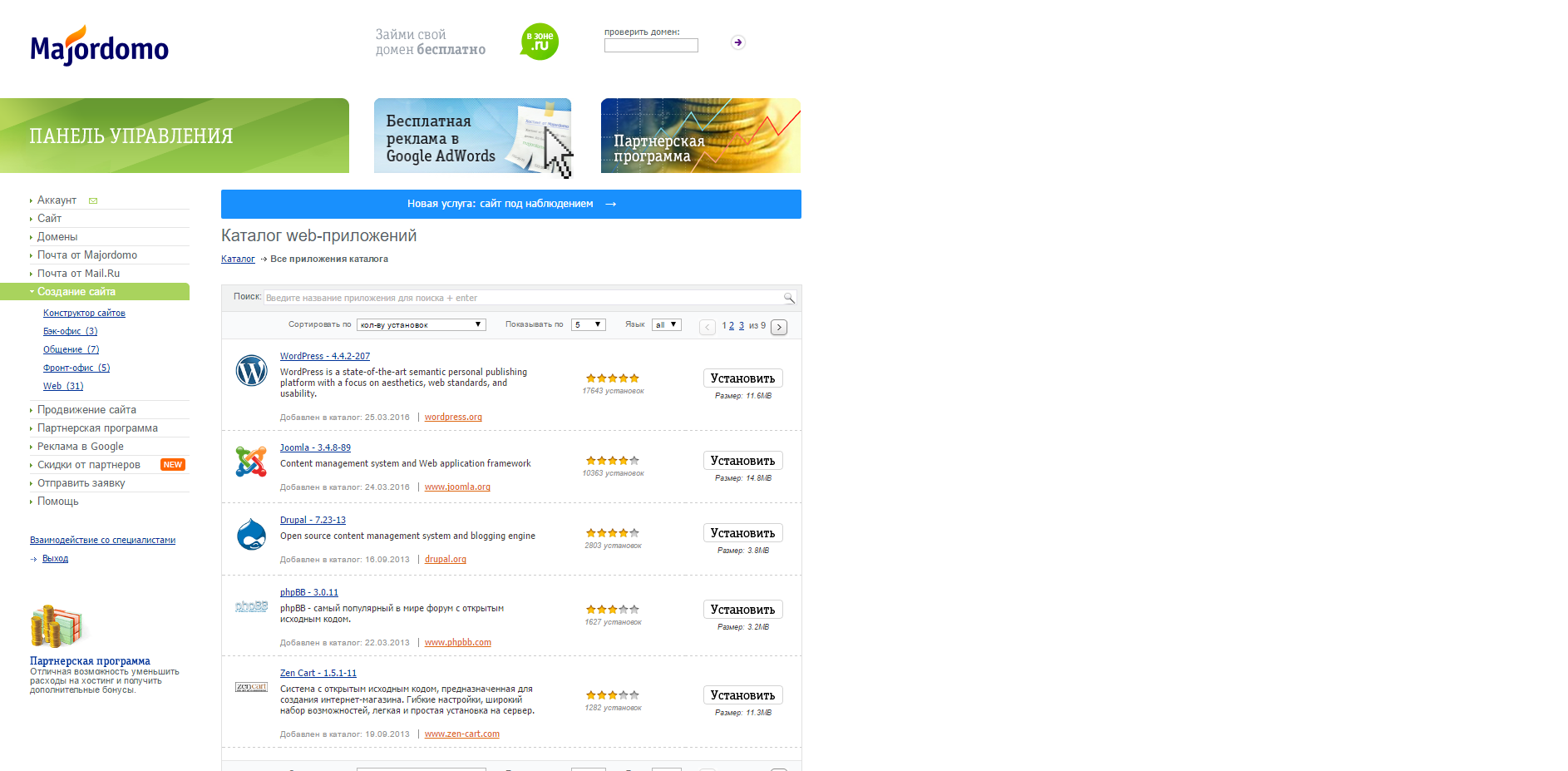Screen dimensions: 1568x771
Task: Install phpBB with 'Установить' button
Action: tap(743, 610)
